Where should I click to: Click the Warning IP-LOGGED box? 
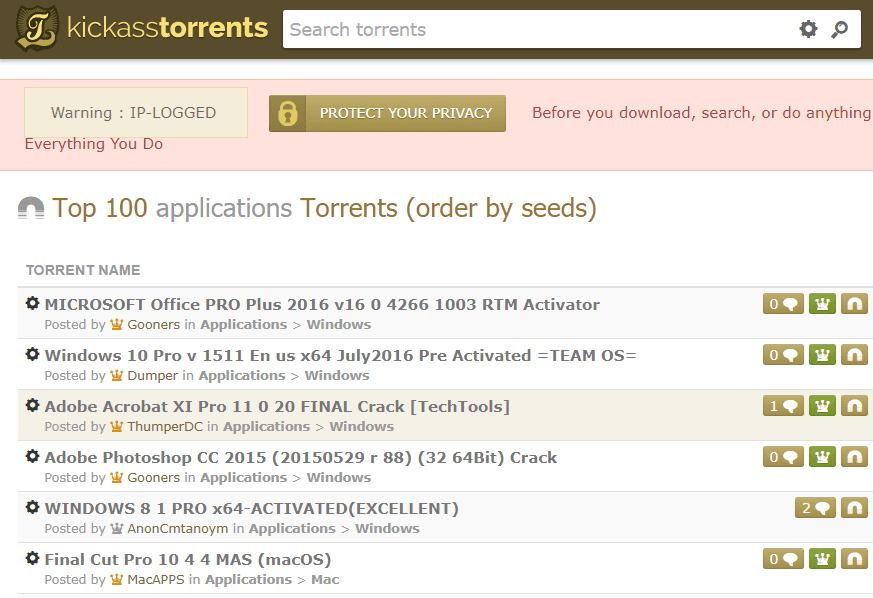click(135, 113)
